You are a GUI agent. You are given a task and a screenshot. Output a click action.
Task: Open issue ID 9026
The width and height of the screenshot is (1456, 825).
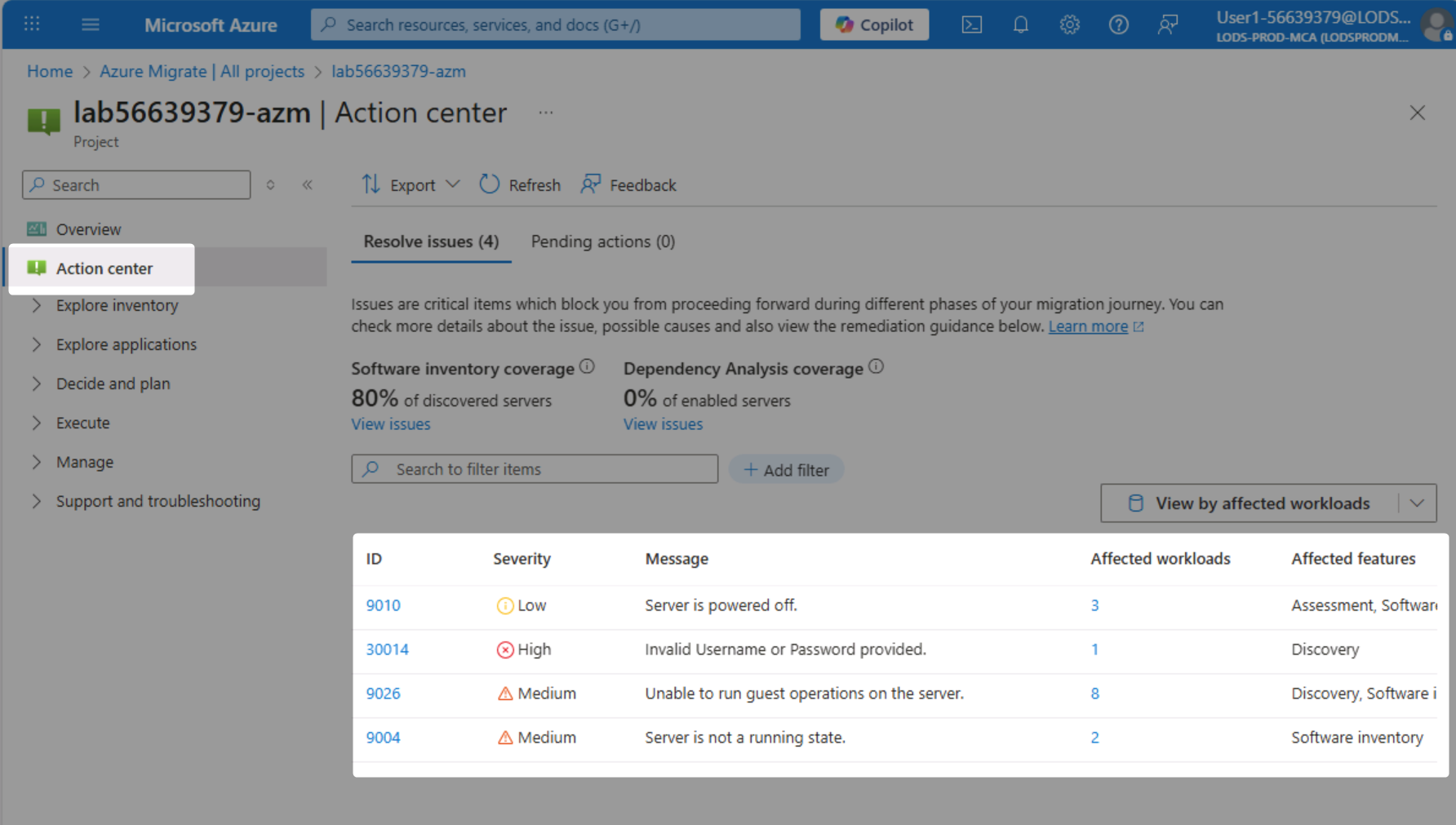tap(383, 694)
